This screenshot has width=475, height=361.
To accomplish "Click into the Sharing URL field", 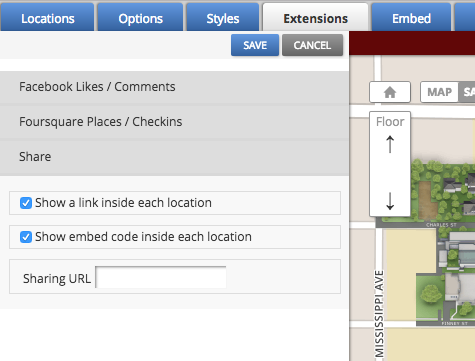I will click(161, 277).
